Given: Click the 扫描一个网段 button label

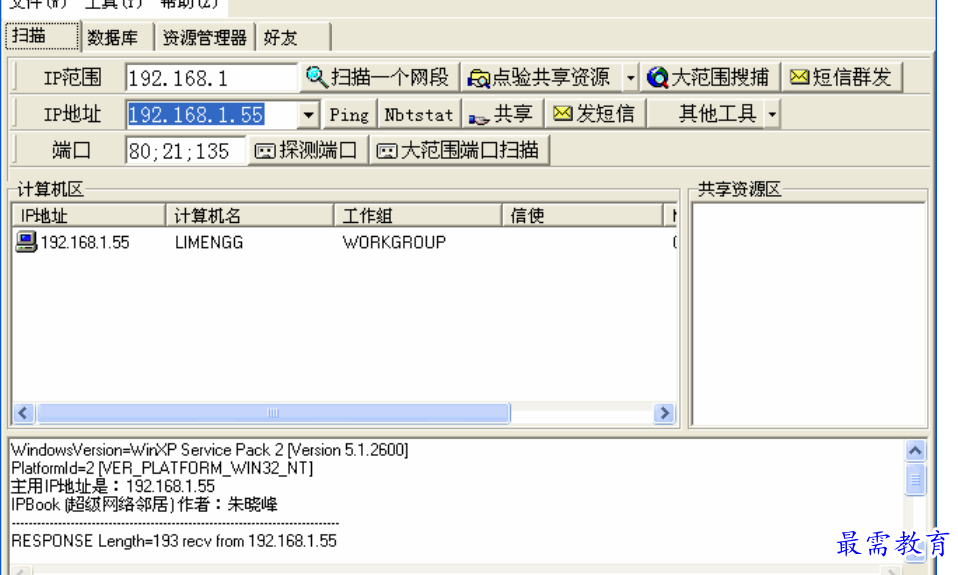Looking at the screenshot, I should 390,78.
